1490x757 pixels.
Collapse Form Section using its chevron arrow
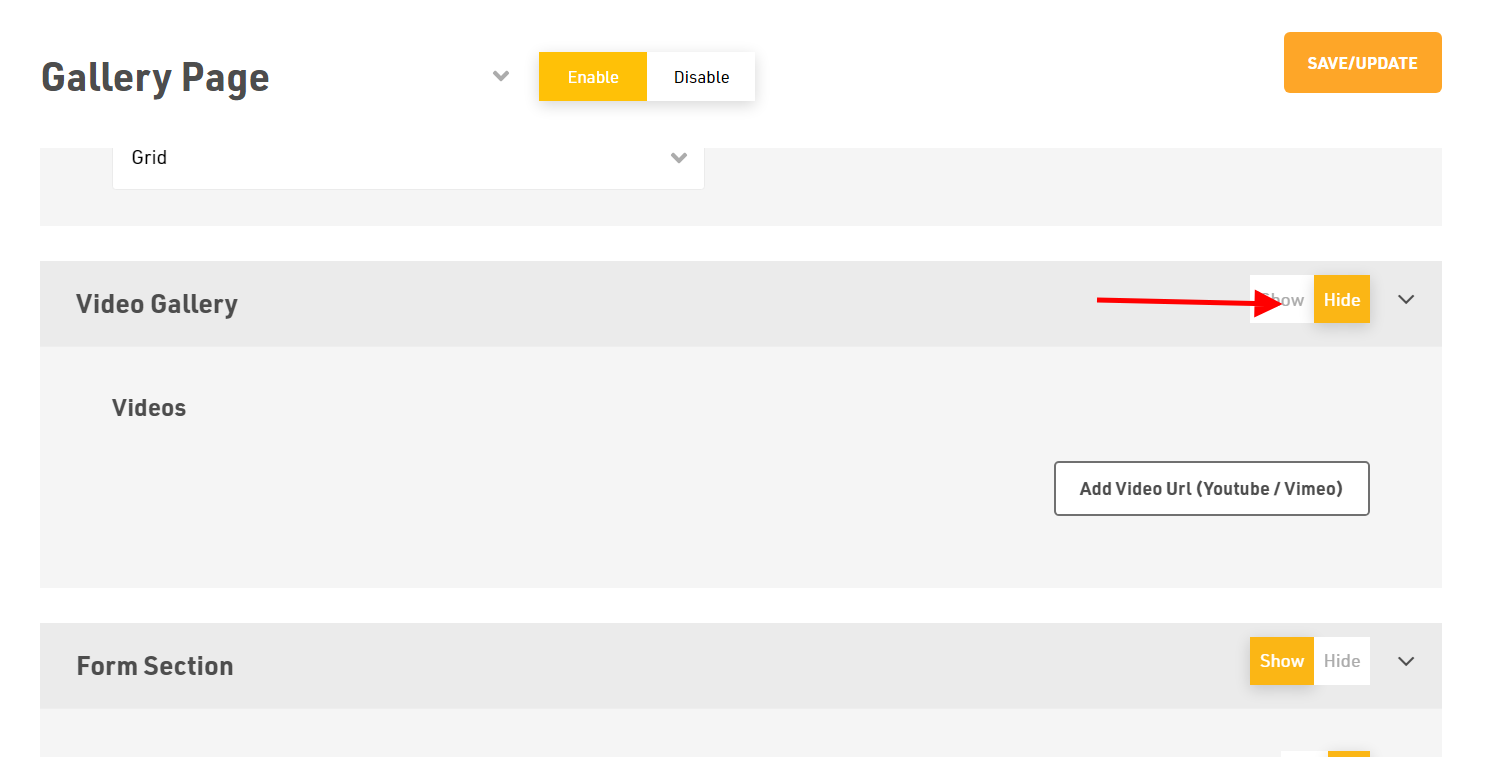[x=1406, y=661]
